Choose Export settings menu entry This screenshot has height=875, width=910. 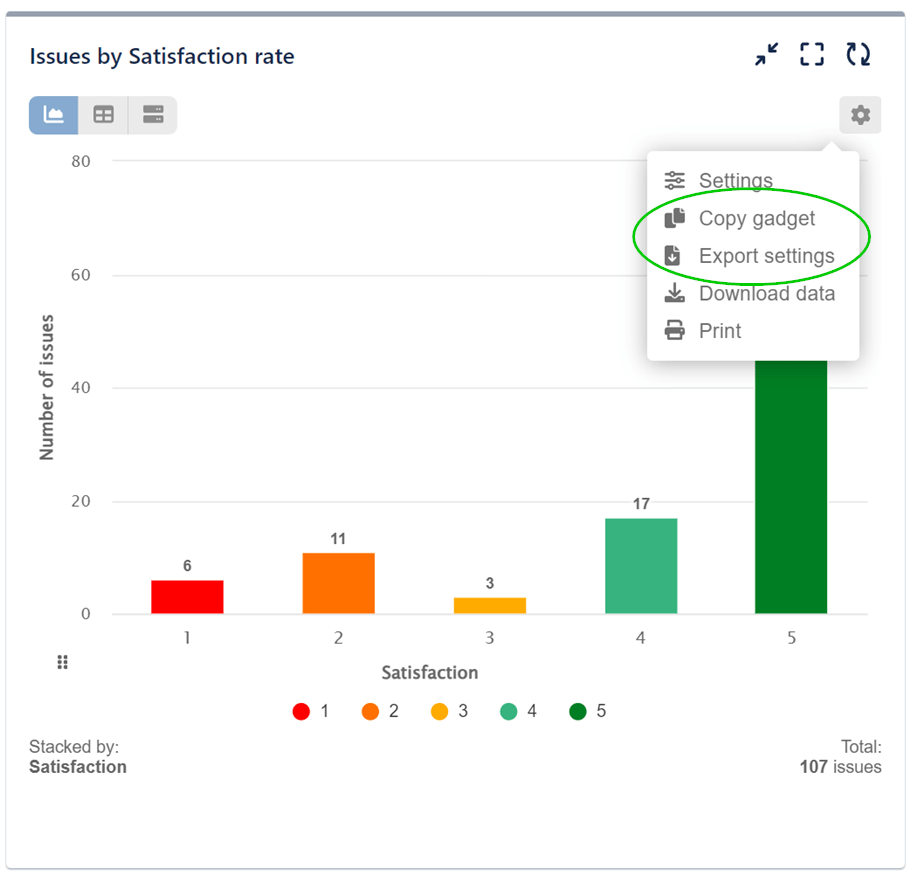[x=753, y=256]
